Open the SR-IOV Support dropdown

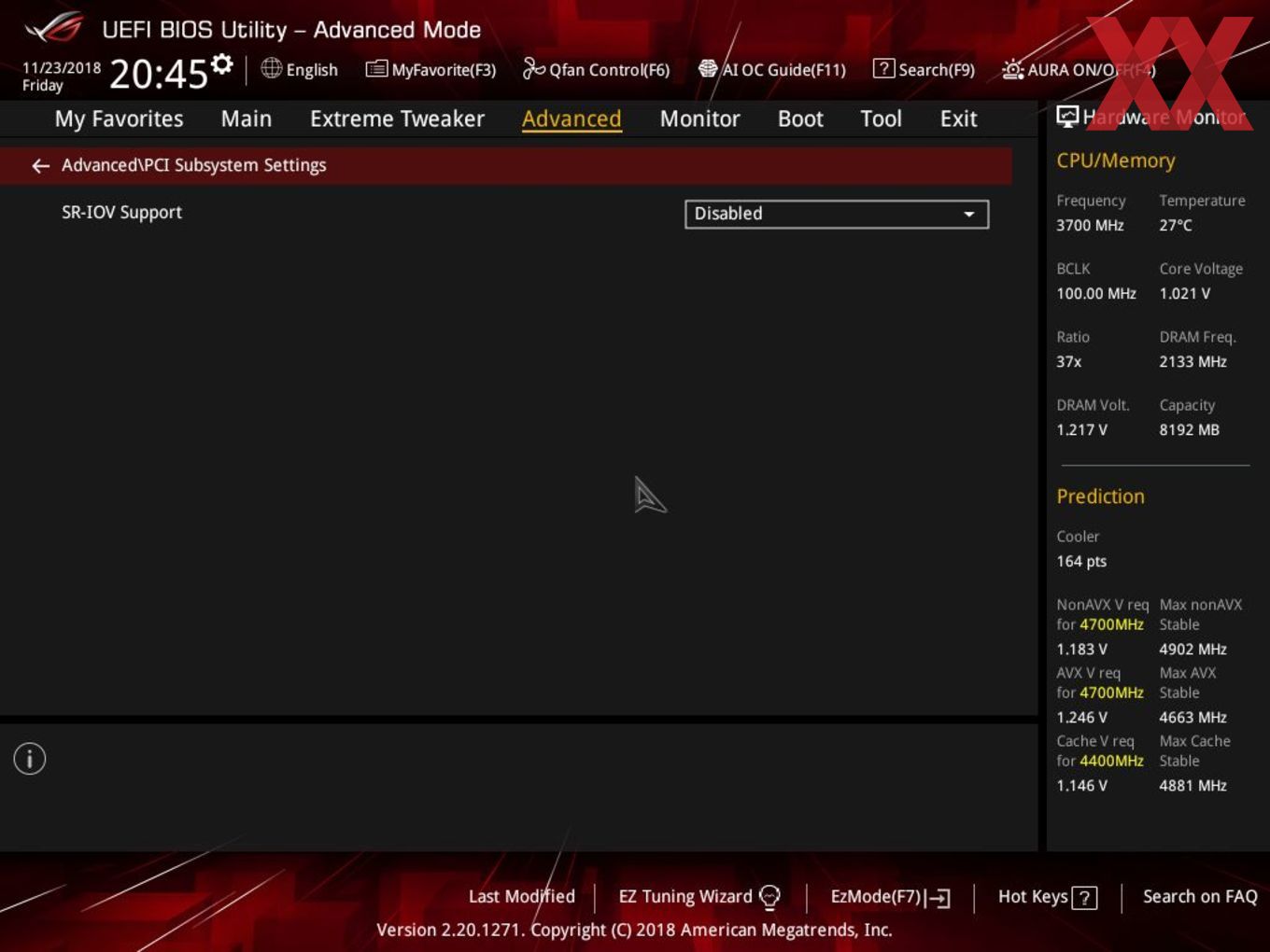837,214
